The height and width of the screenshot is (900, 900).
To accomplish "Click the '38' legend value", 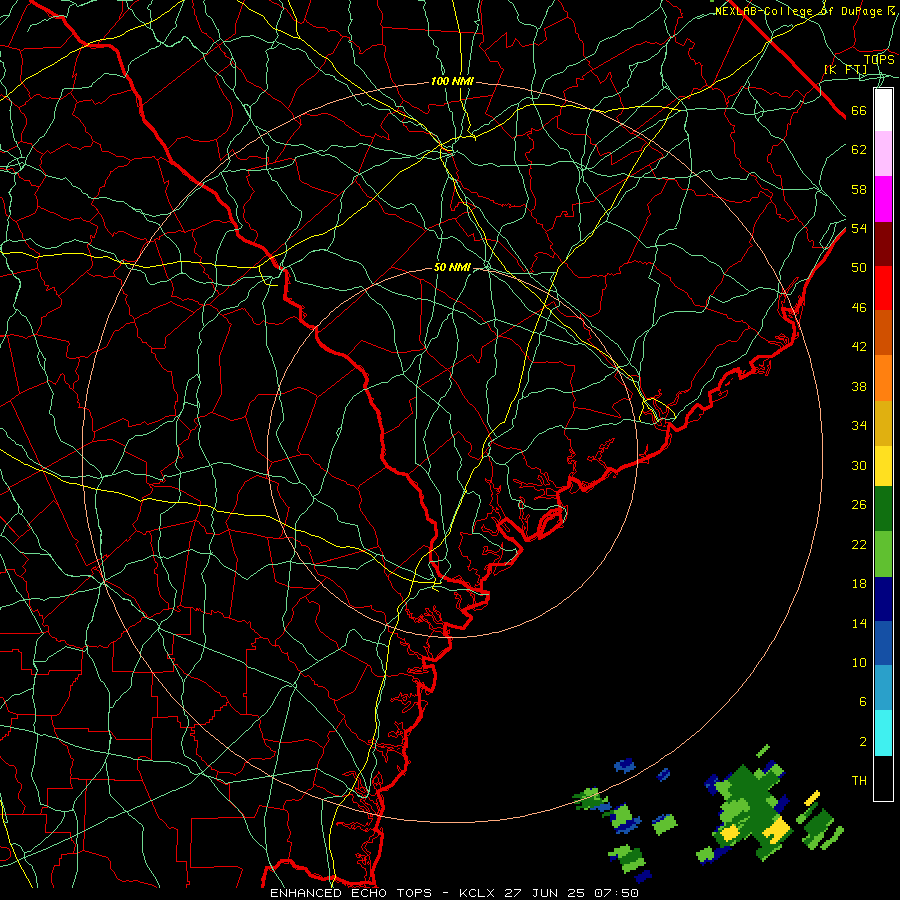I will tap(859, 387).
